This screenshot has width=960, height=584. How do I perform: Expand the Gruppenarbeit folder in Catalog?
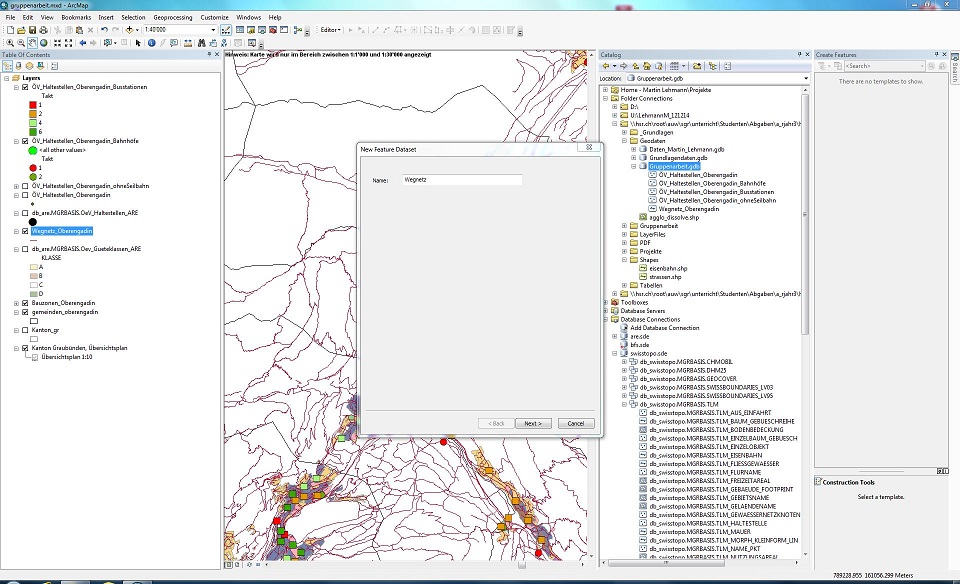pos(624,226)
